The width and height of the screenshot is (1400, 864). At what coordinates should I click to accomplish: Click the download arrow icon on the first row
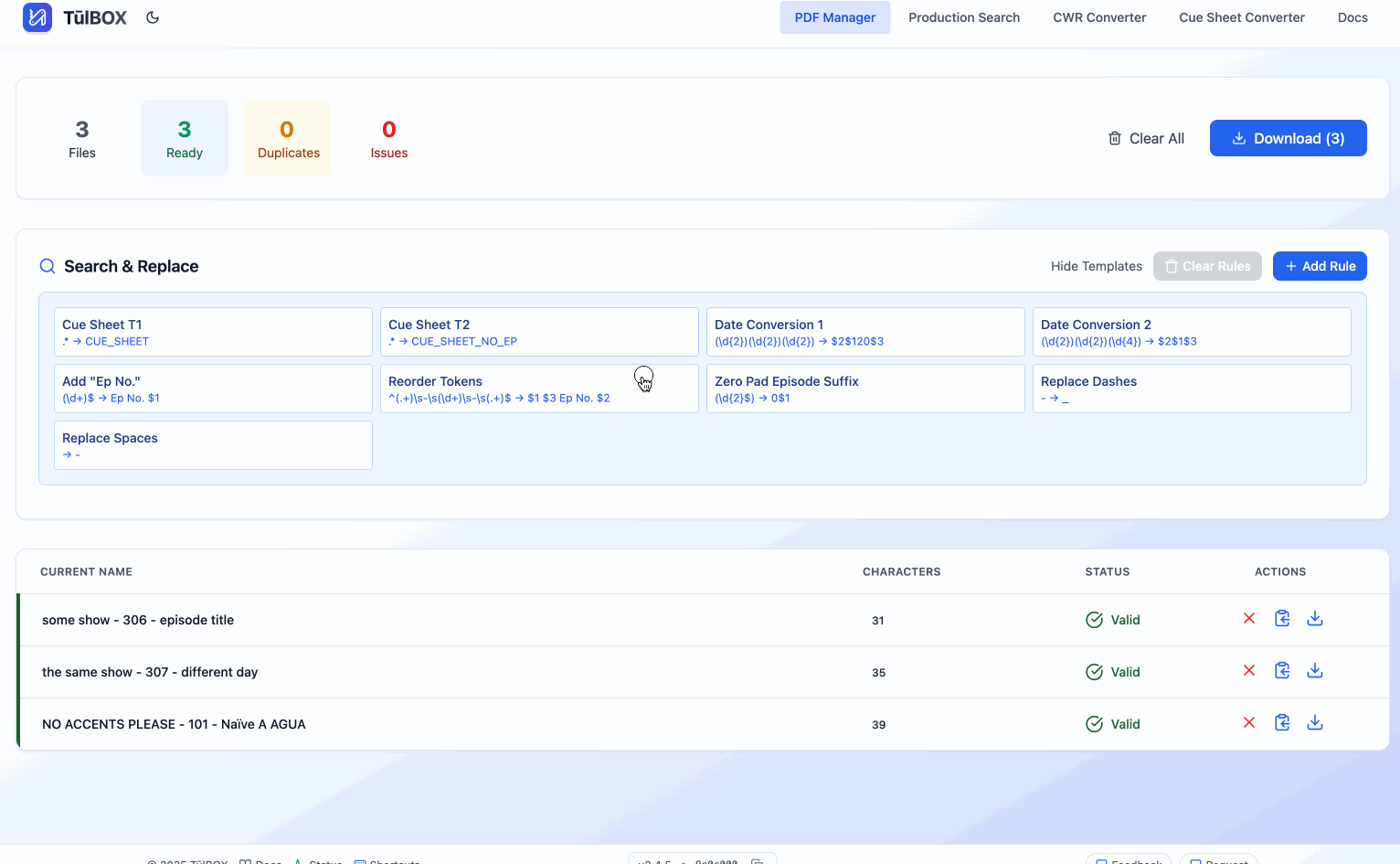click(x=1315, y=618)
